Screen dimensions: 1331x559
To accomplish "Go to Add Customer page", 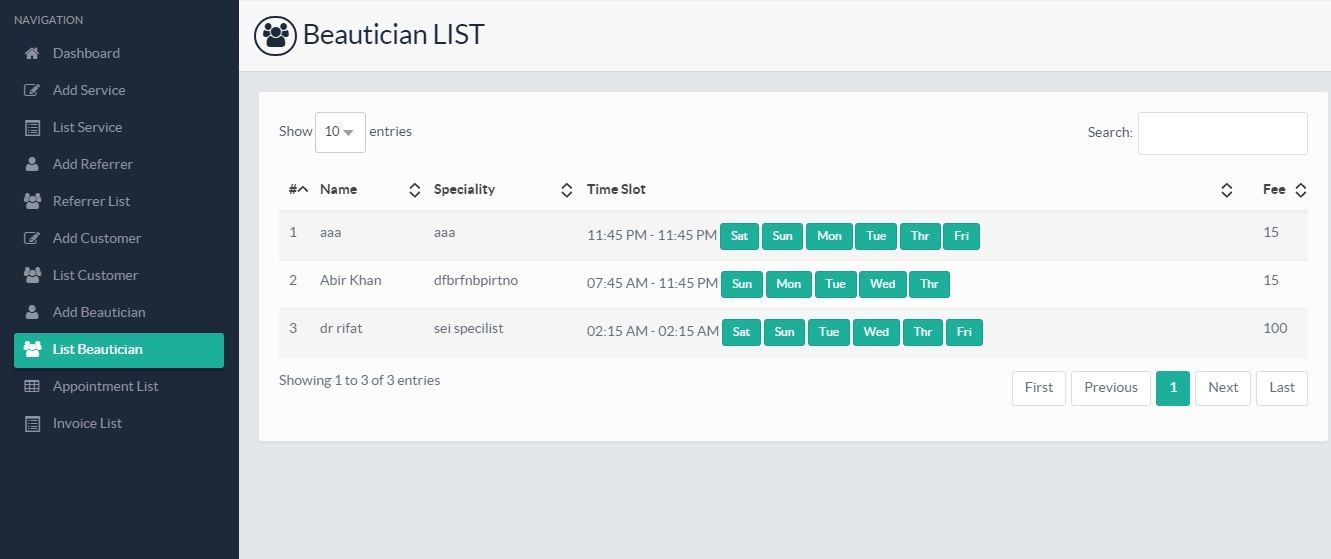I will tap(97, 238).
